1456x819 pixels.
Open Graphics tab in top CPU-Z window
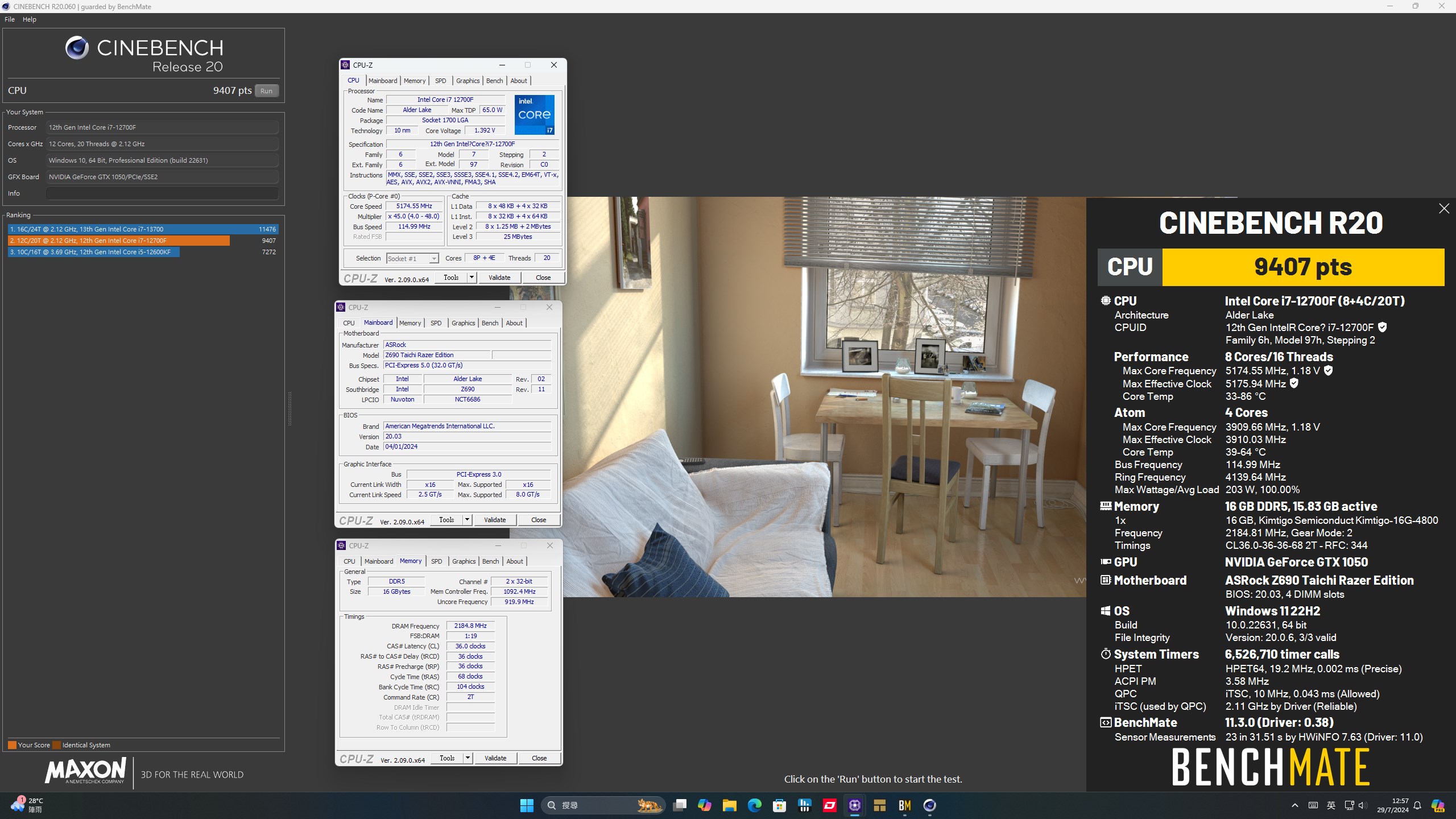(x=468, y=81)
